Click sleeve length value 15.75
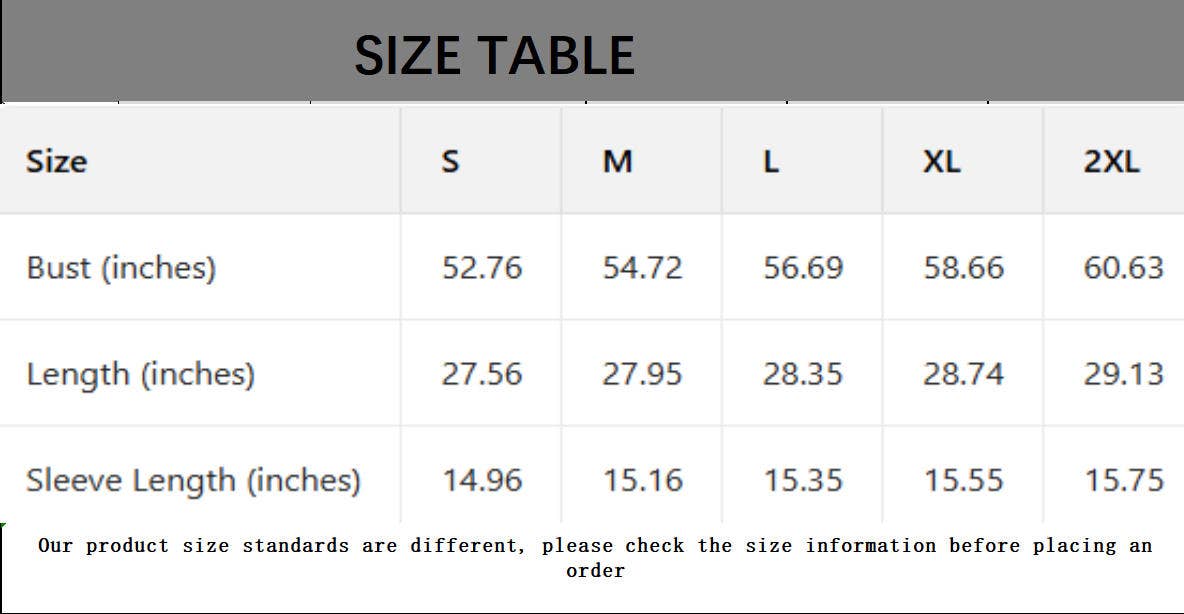1184x614 pixels. click(x=1124, y=480)
